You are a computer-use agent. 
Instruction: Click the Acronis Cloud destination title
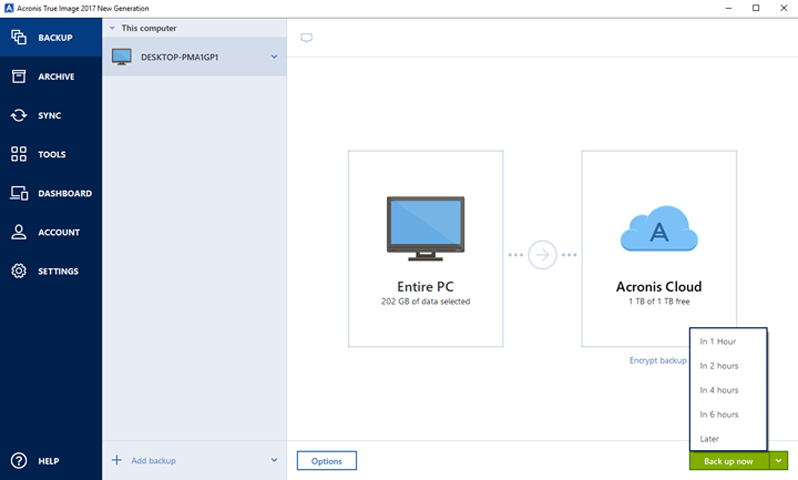point(659,287)
